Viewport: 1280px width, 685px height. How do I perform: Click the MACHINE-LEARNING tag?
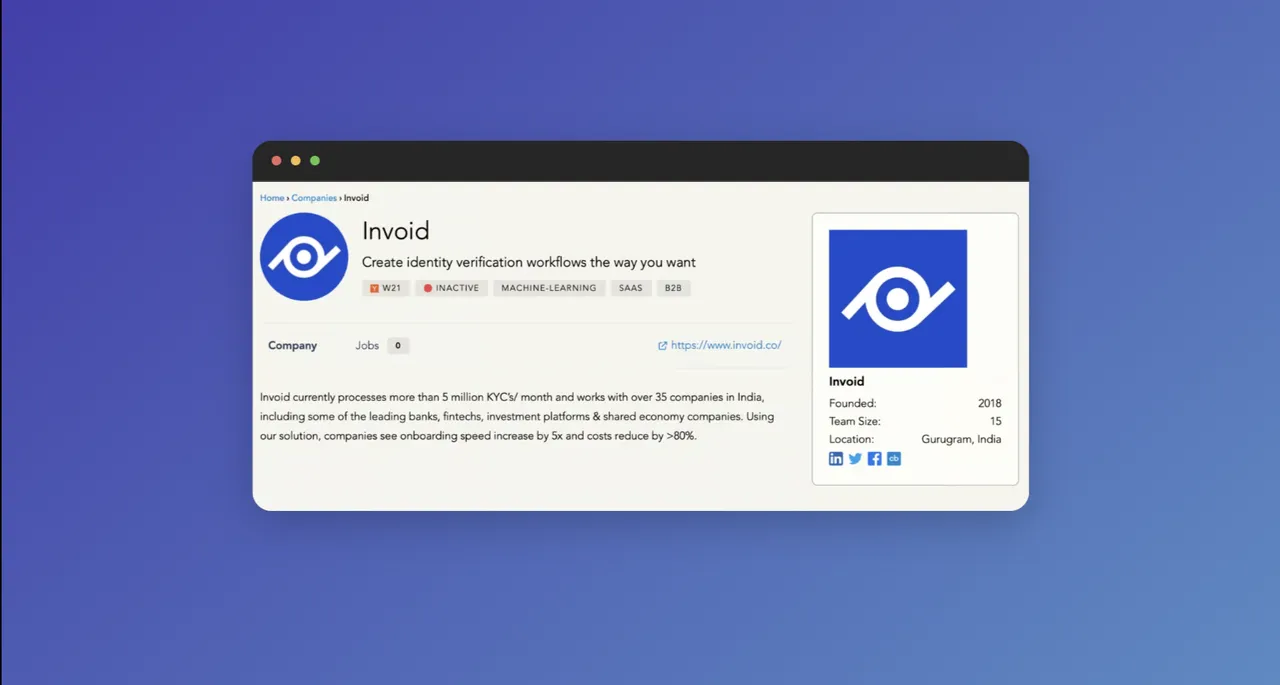tap(549, 288)
